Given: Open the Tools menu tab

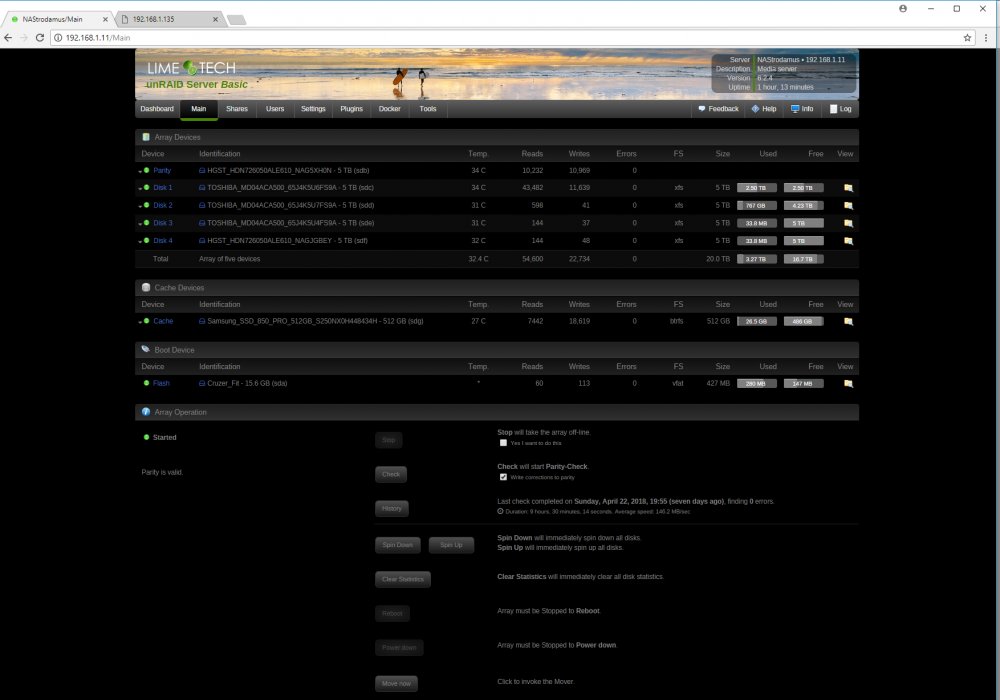Looking at the screenshot, I should click(428, 109).
